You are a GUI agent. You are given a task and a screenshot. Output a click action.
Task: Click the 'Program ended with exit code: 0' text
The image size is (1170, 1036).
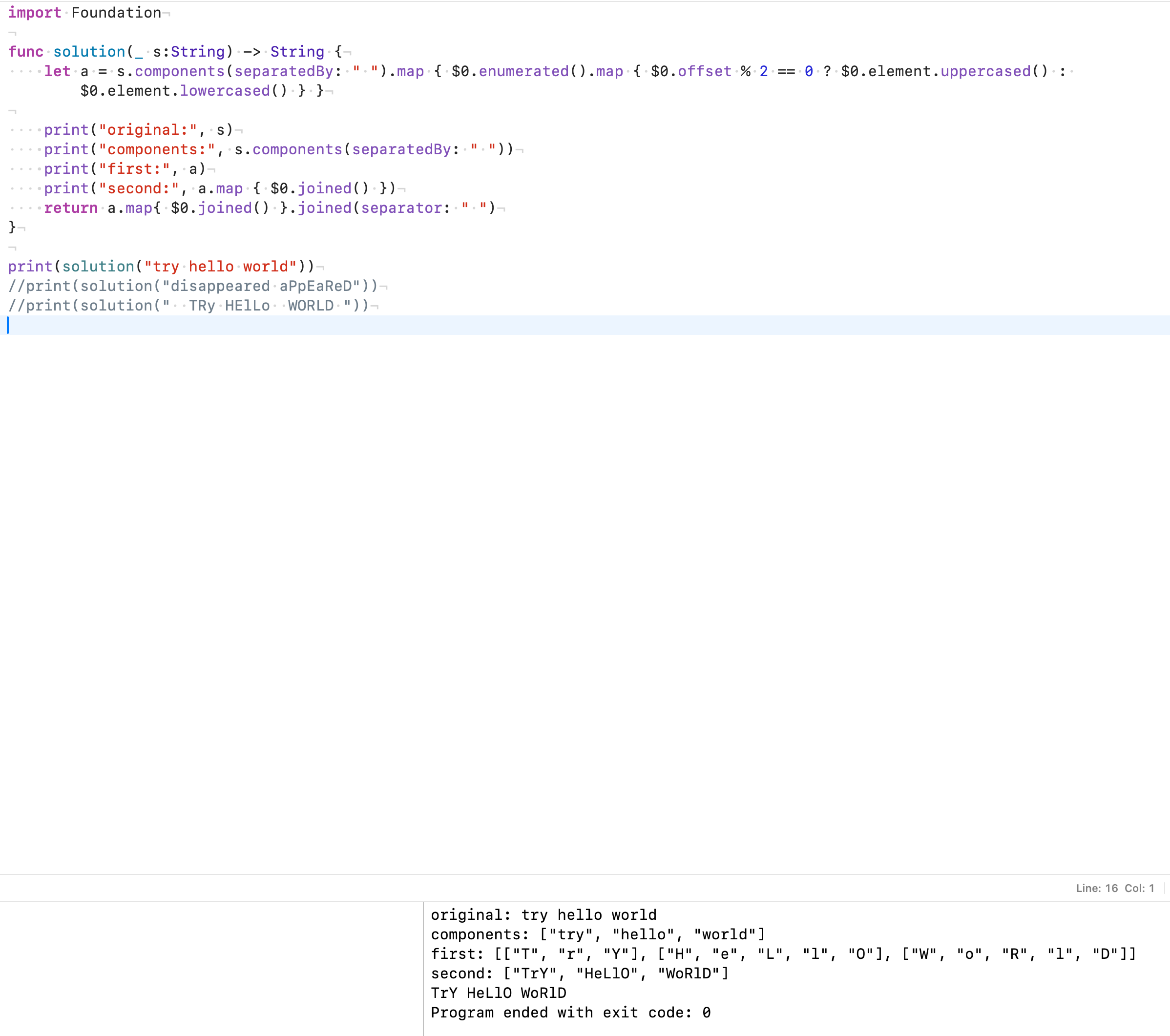pos(570,1013)
